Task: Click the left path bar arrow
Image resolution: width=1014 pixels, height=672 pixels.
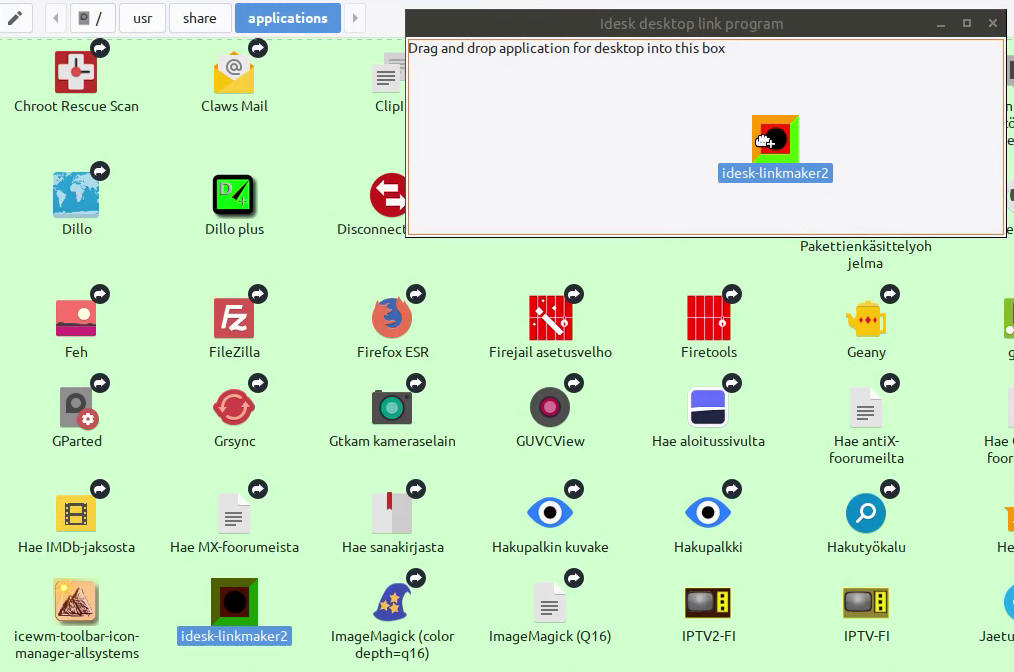Action: (x=56, y=18)
